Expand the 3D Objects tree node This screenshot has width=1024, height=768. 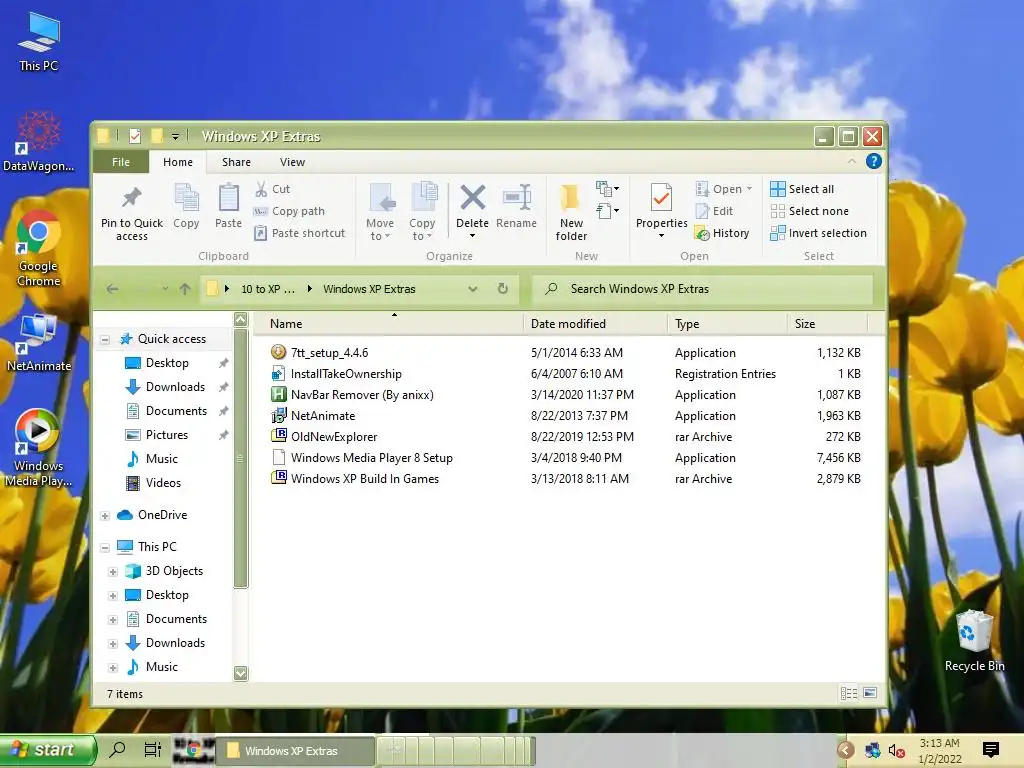click(113, 572)
